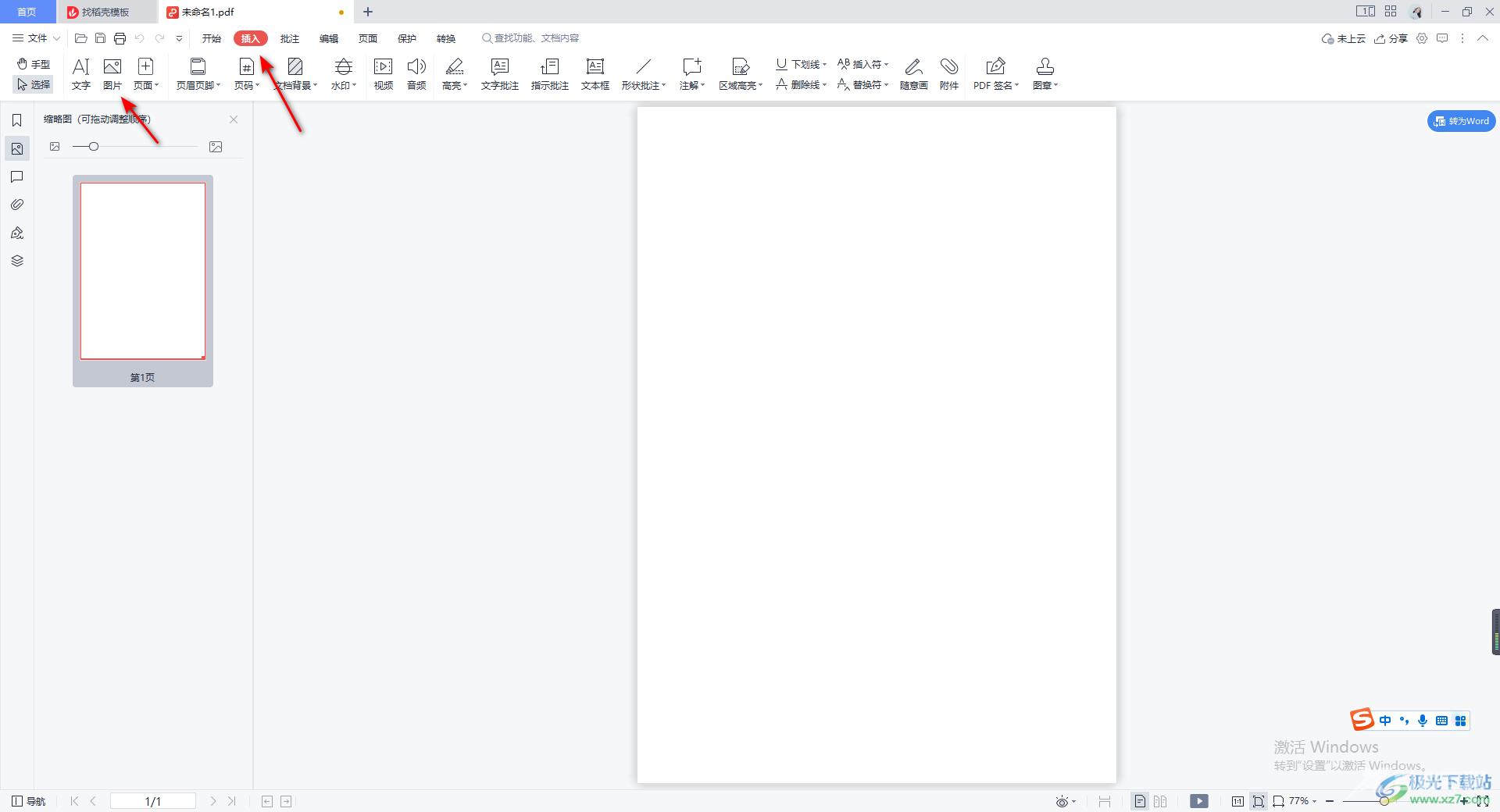Click the enlarge thumbnails icon
The height and width of the screenshot is (812, 1500).
(216, 147)
